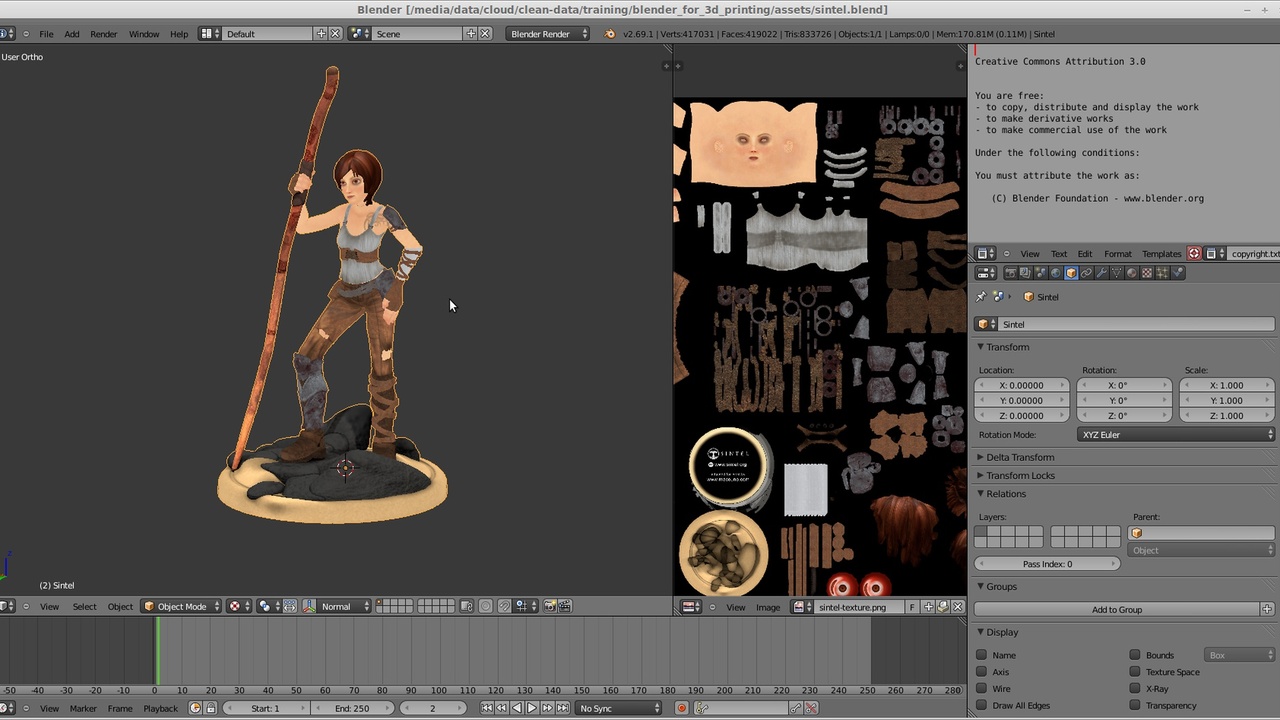
Task: Click the Pass Index slider field
Action: tap(1047, 564)
